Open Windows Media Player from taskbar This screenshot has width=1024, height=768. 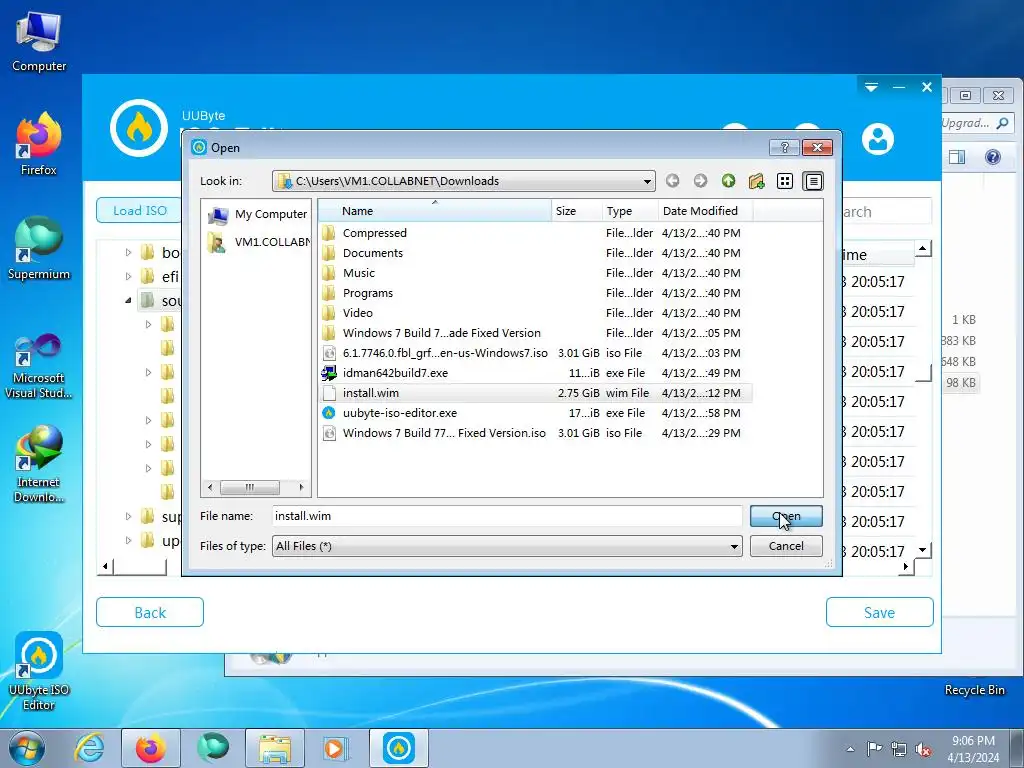coord(336,748)
